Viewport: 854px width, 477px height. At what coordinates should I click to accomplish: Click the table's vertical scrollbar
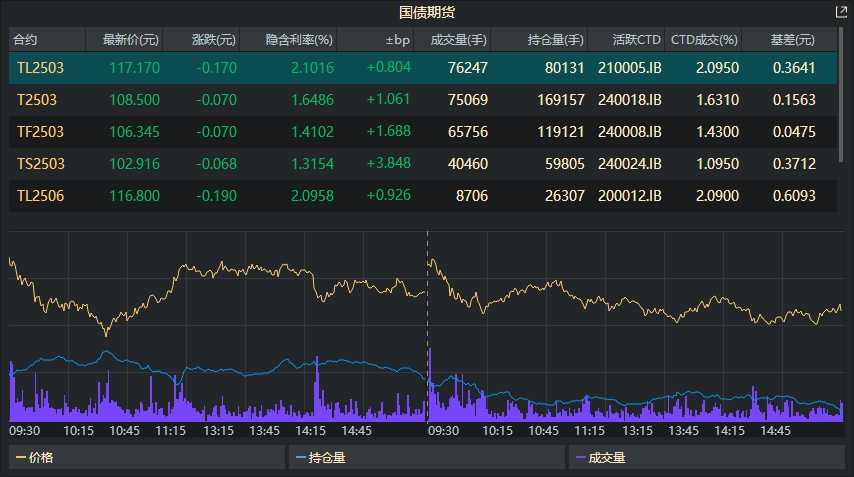pos(843,100)
